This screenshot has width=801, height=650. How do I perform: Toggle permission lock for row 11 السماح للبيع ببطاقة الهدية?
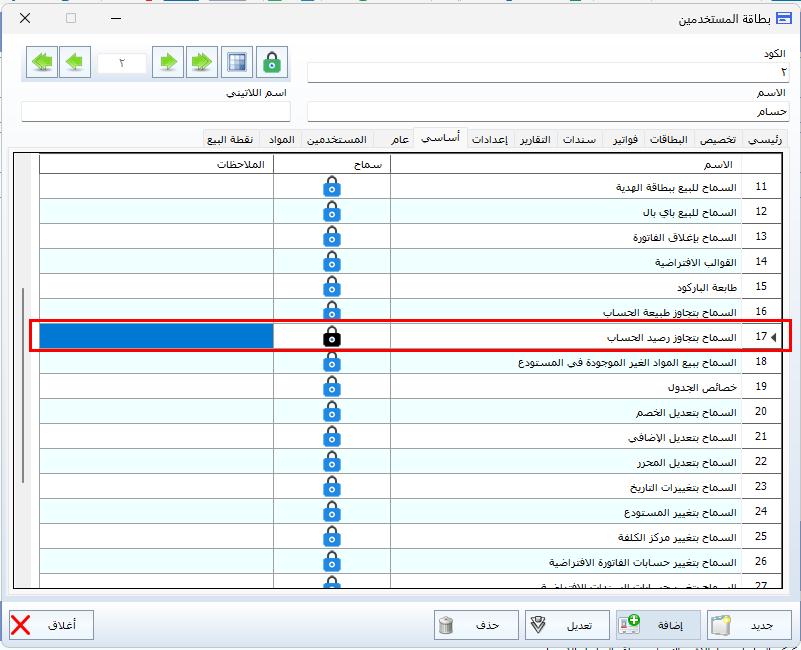click(332, 187)
